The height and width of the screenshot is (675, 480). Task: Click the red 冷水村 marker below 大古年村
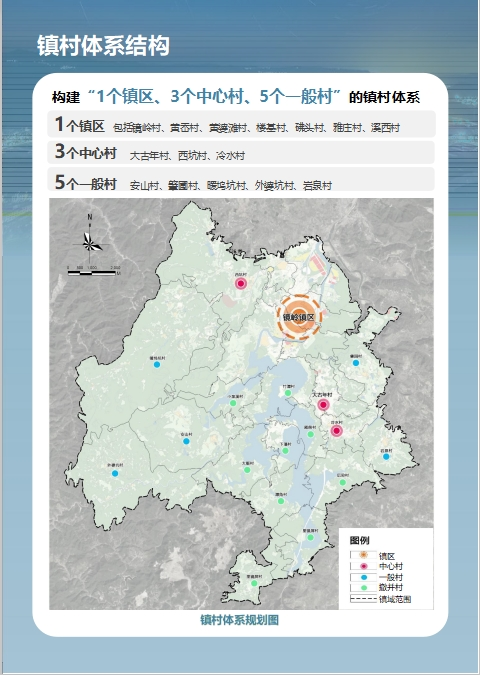337,431
